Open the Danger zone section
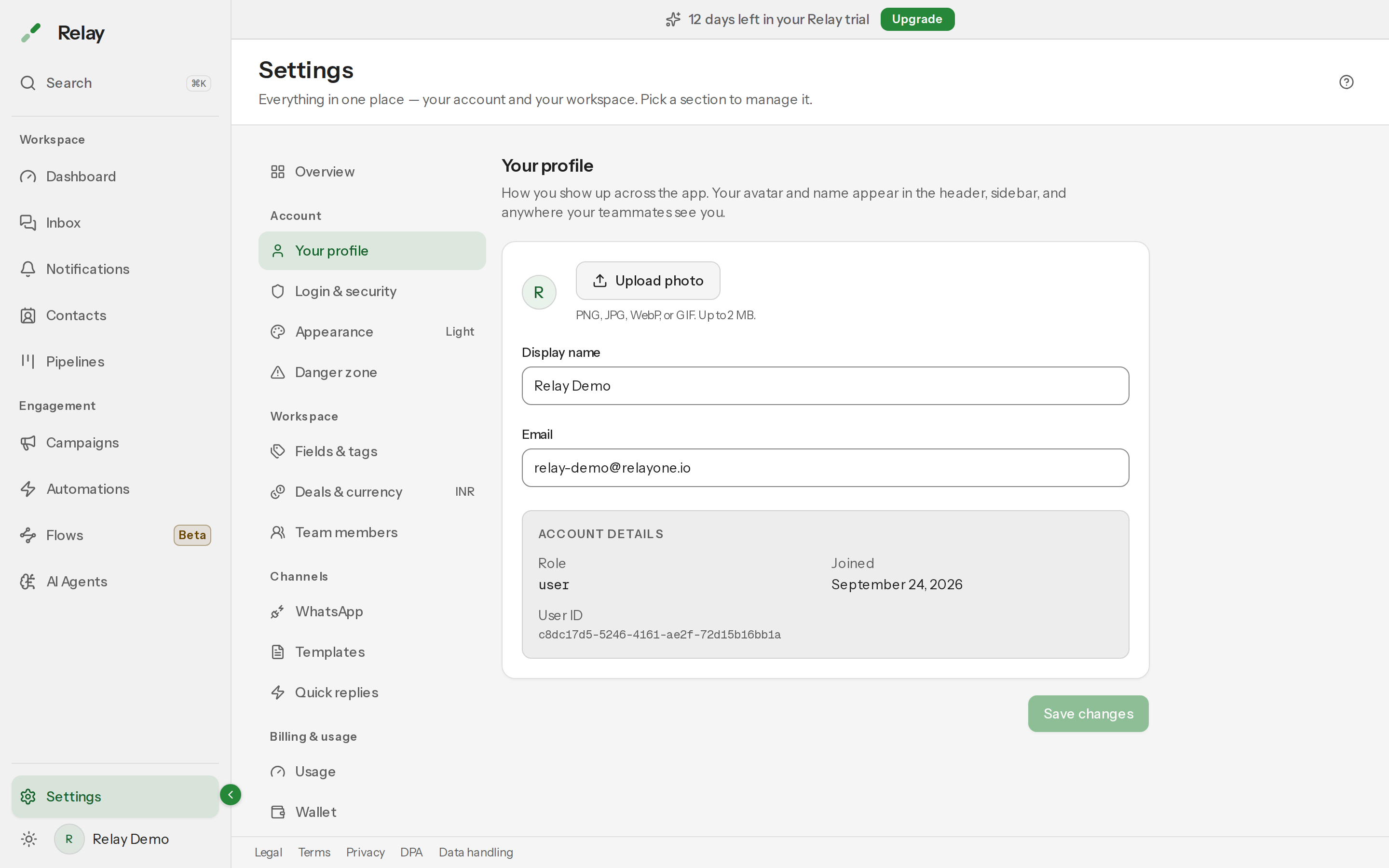The height and width of the screenshot is (868, 1389). click(372, 373)
